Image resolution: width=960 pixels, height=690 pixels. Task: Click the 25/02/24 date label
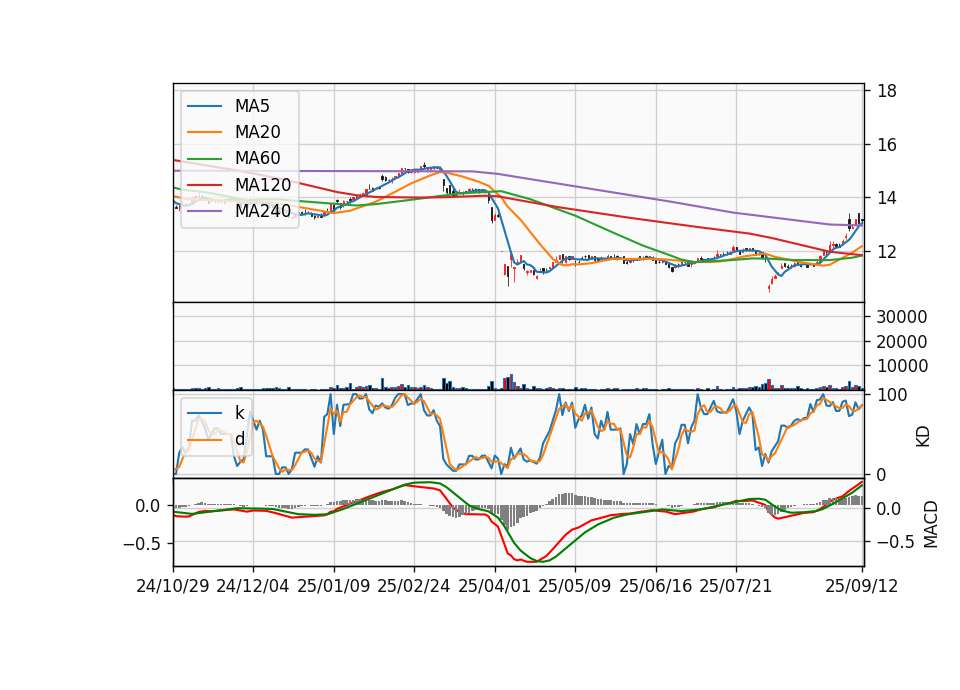(x=414, y=586)
